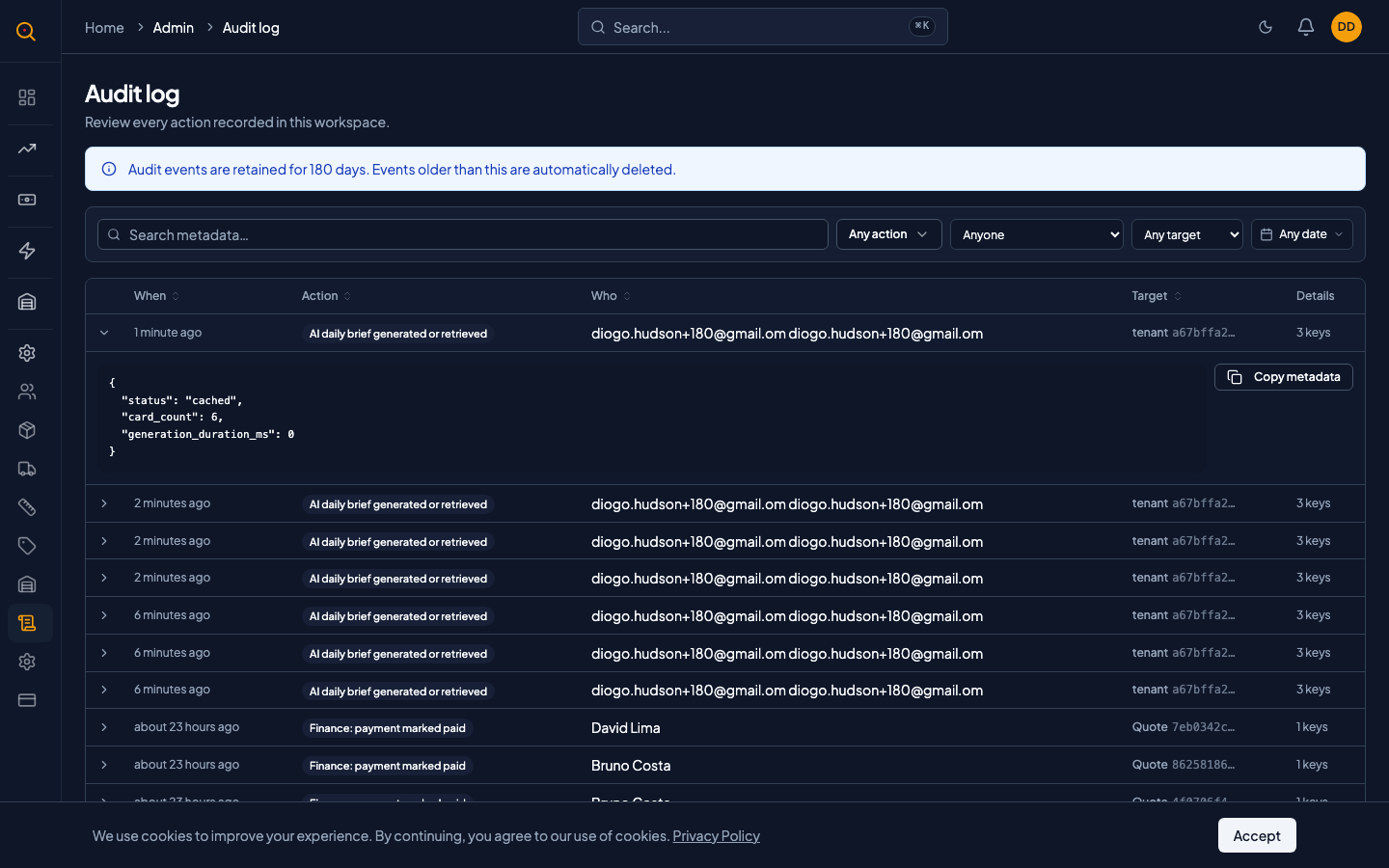Open the trending-up analytics sidebar icon

pos(27,149)
